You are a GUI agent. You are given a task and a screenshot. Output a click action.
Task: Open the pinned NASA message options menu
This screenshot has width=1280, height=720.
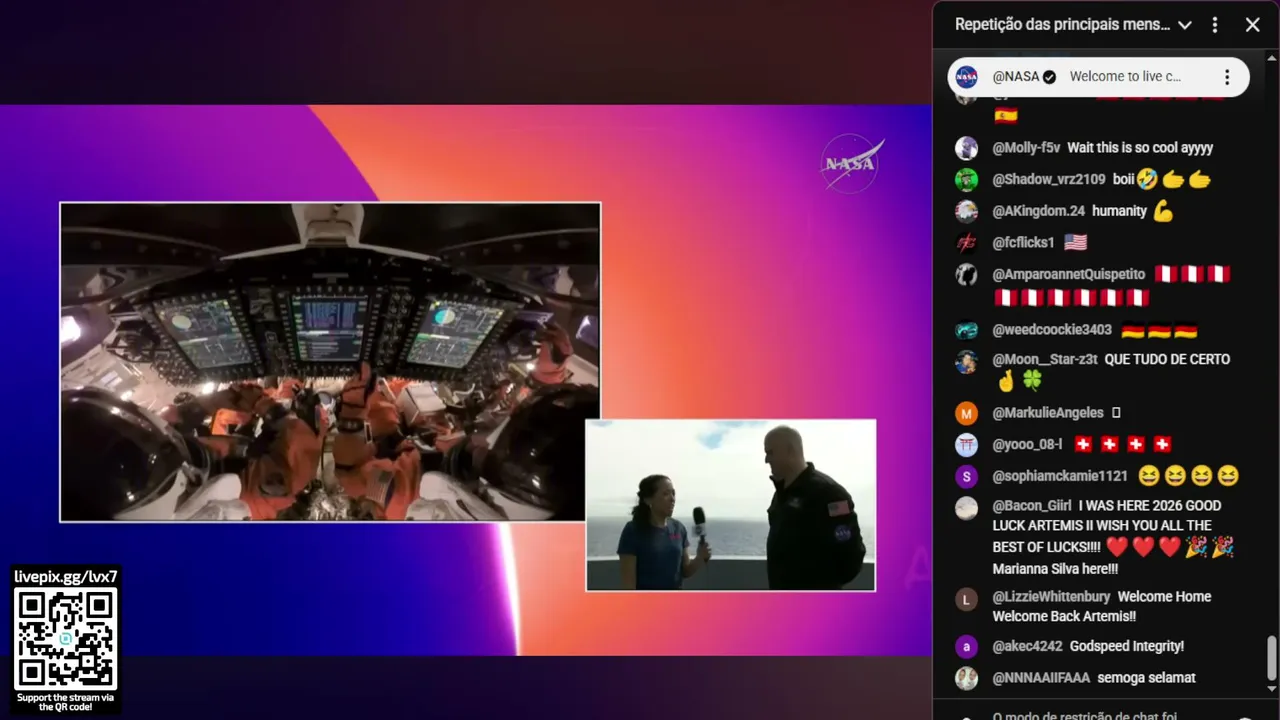pyautogui.click(x=1227, y=77)
